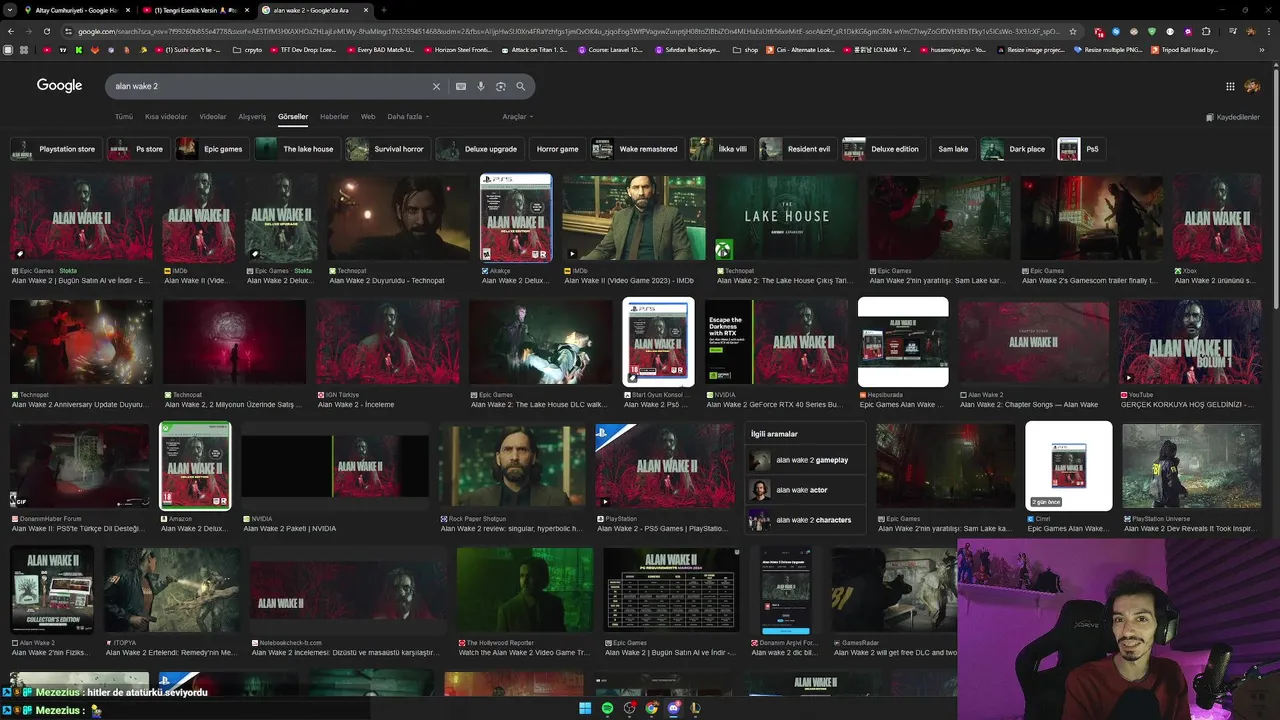Select related search alan wake actor
Viewport: 1280px width, 720px height.
[807, 490]
